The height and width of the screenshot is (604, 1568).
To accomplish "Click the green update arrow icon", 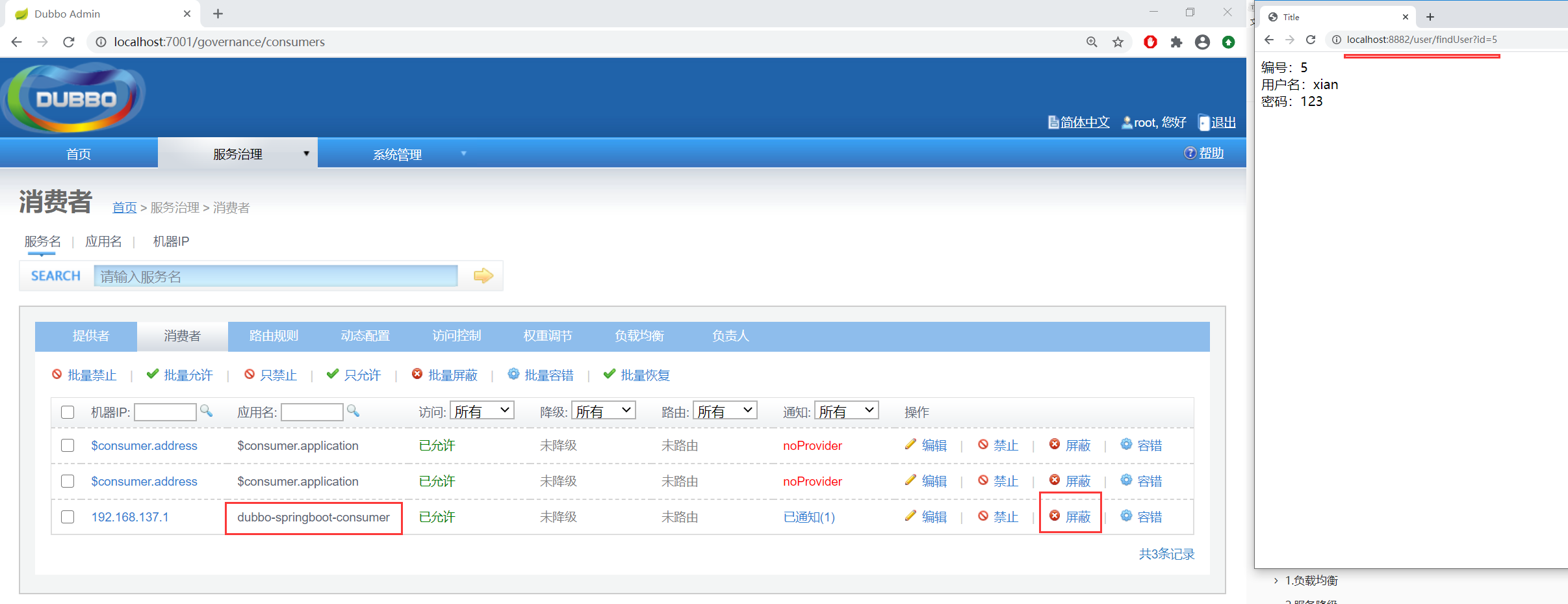I will 1228,42.
